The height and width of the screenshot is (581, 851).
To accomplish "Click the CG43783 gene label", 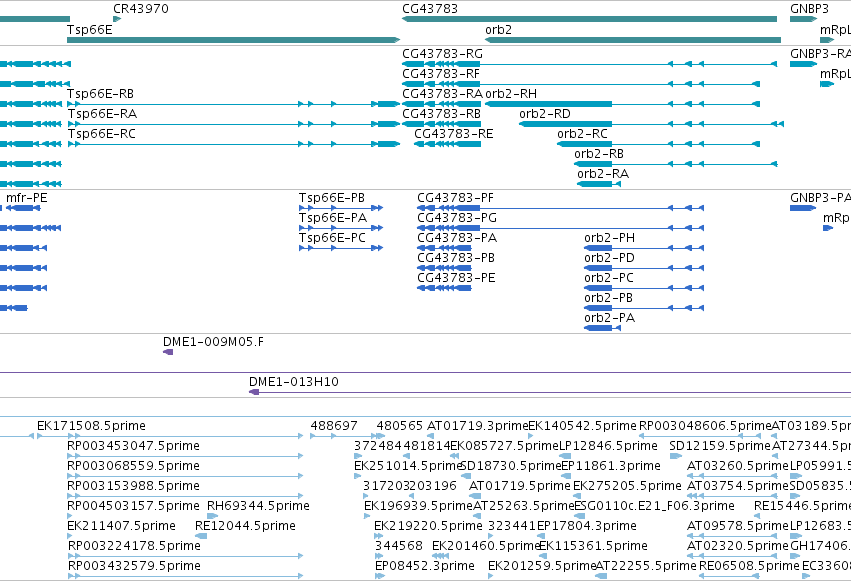I will click(x=430, y=9).
